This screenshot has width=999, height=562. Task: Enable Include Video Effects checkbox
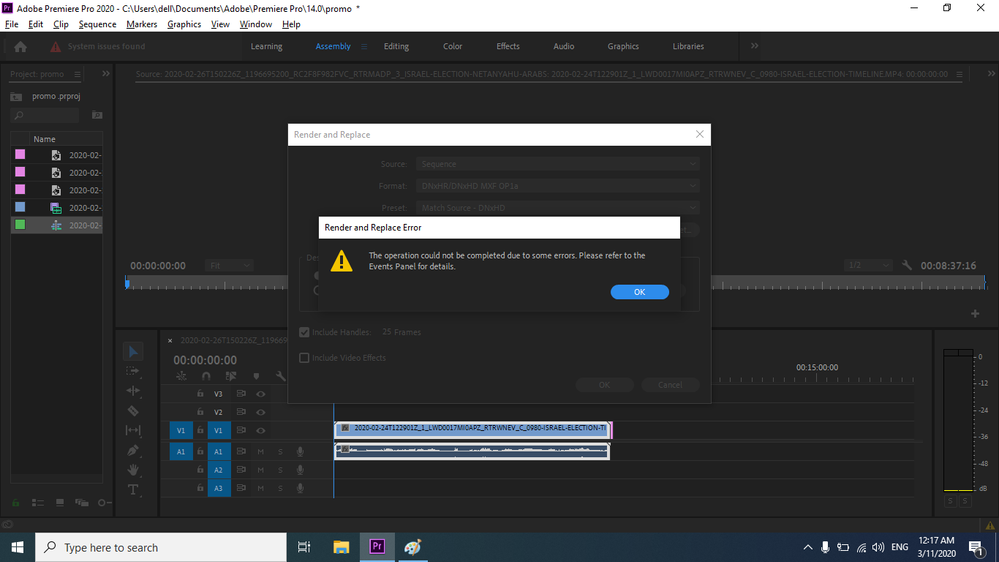(304, 357)
